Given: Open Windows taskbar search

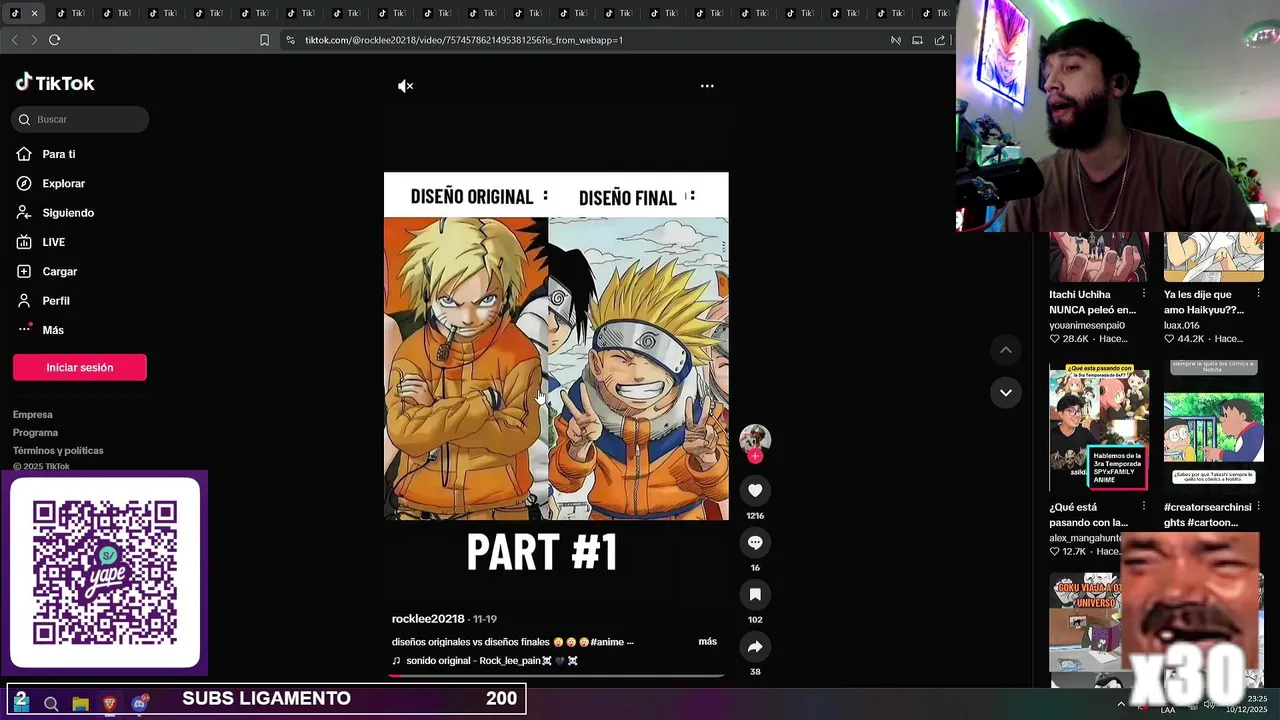Looking at the screenshot, I should [x=51, y=703].
